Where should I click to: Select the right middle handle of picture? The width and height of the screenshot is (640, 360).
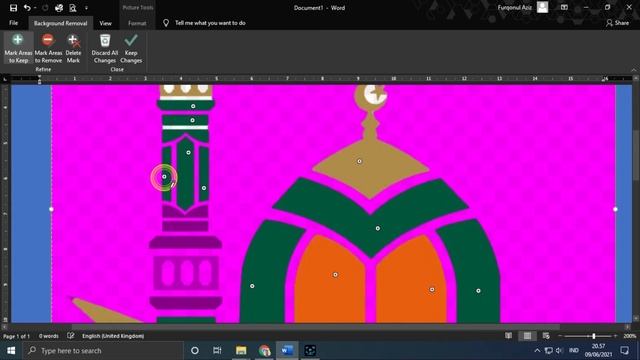point(615,209)
